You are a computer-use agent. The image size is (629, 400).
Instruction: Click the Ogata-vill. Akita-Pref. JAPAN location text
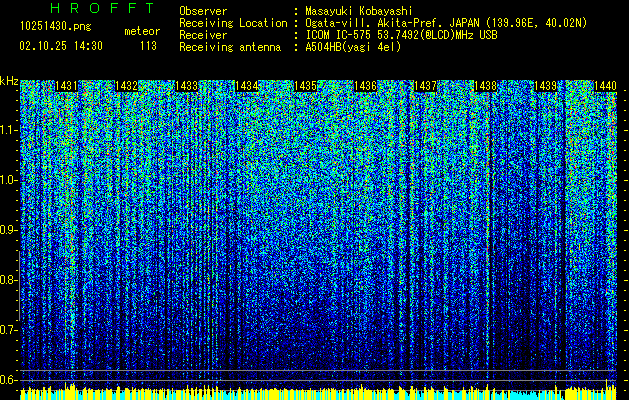click(x=446, y=23)
